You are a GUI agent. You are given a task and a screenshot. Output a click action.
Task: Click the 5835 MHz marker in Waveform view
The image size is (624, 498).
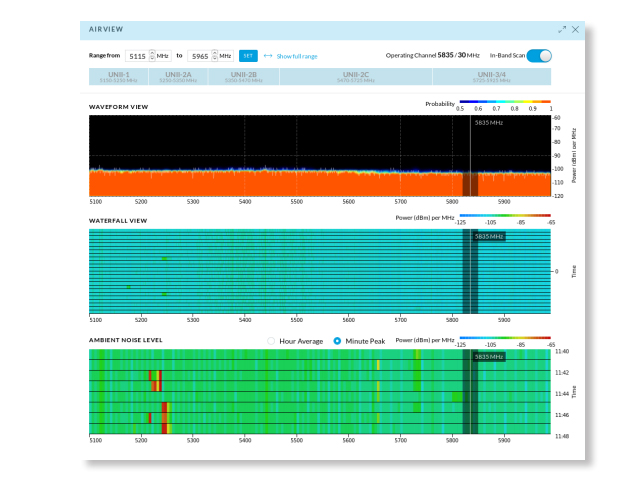[489, 123]
